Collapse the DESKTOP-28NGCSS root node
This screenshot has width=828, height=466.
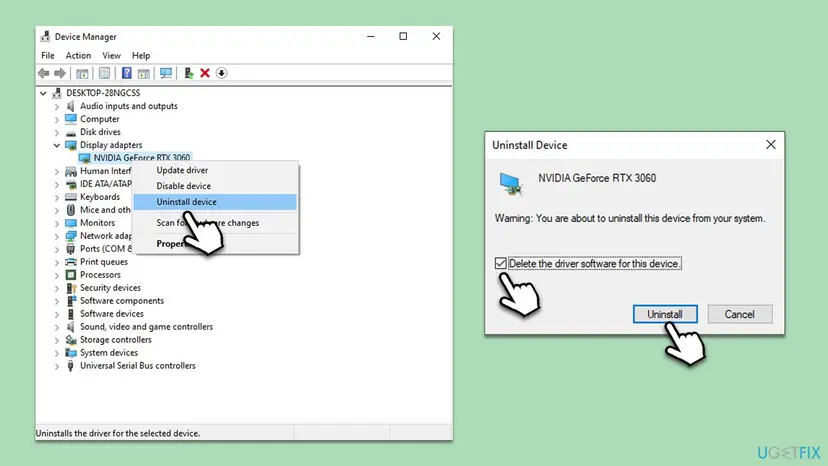click(x=43, y=93)
